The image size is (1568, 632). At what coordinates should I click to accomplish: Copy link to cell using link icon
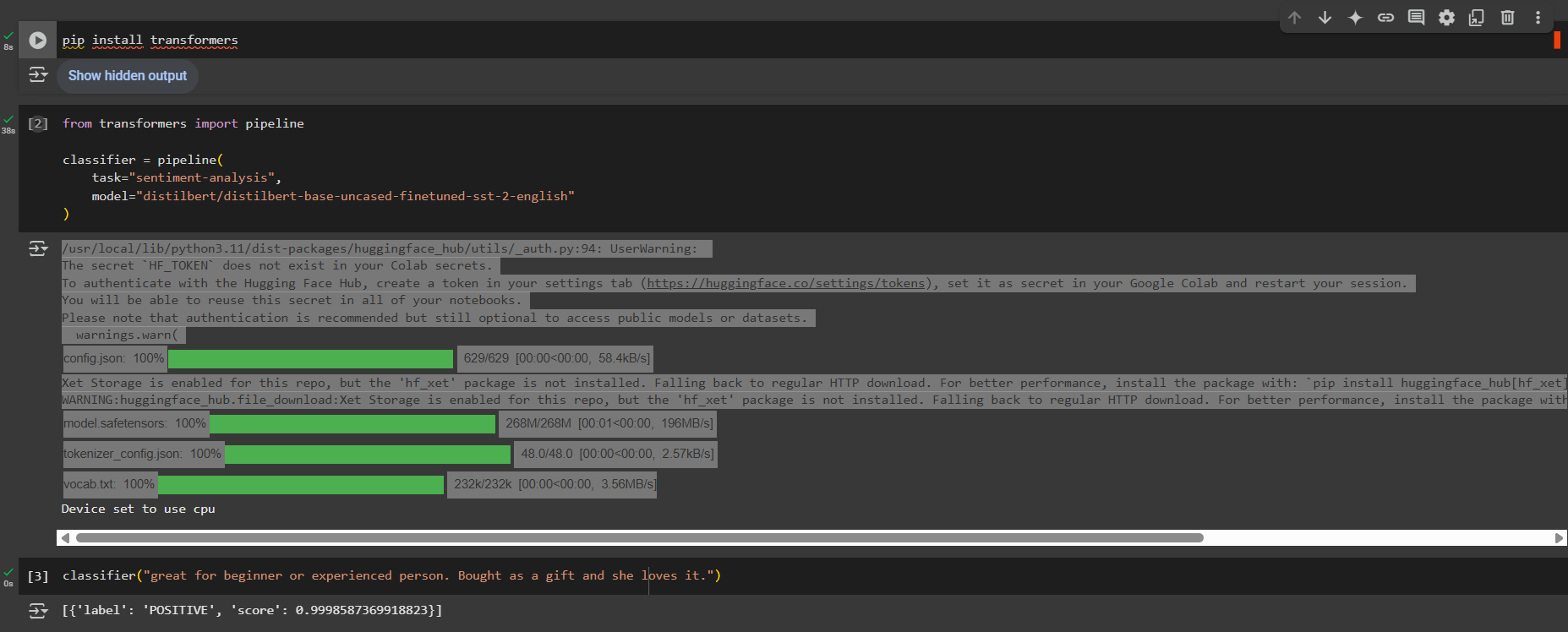(x=1385, y=18)
